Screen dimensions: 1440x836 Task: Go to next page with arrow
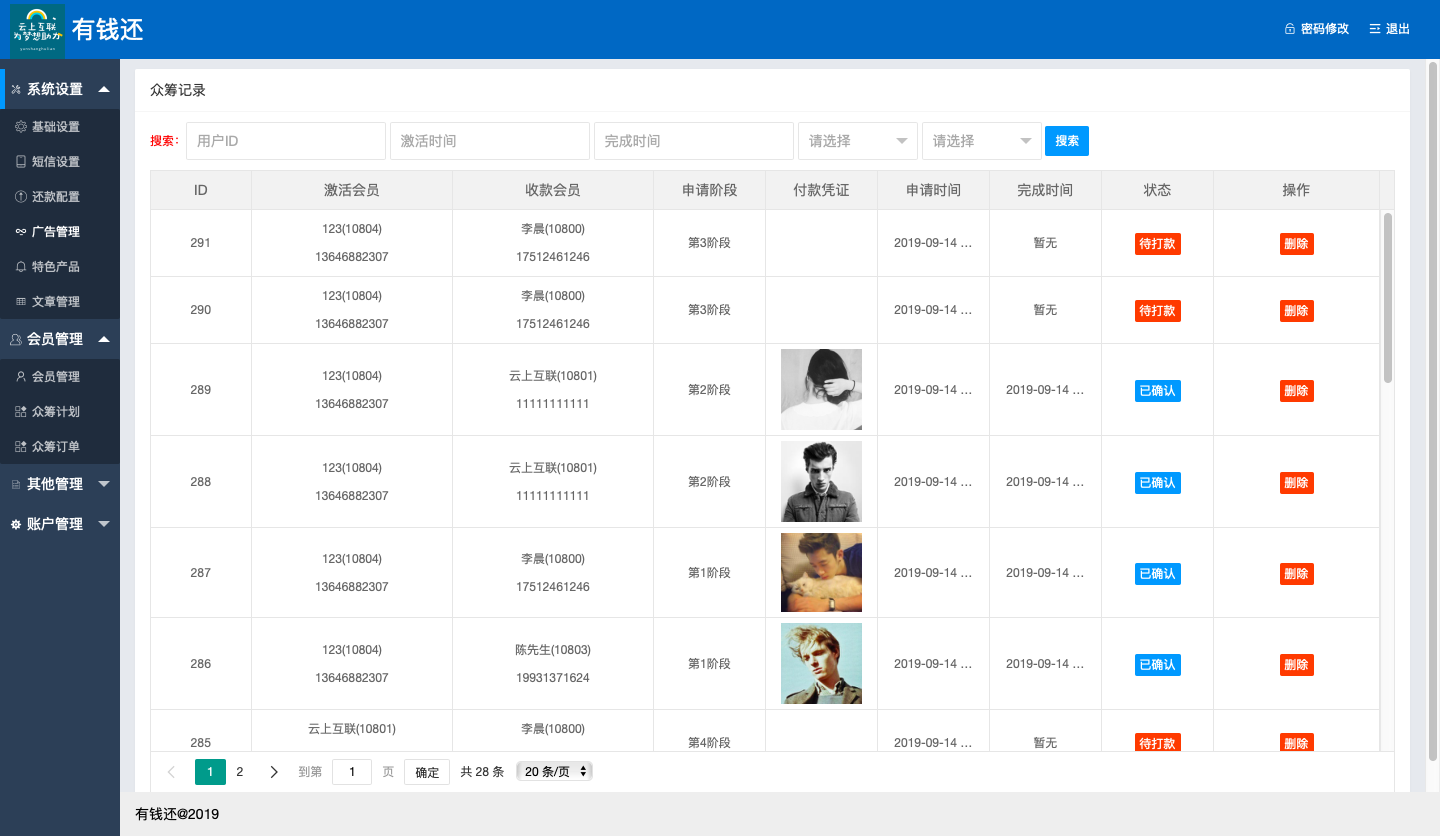tap(274, 772)
